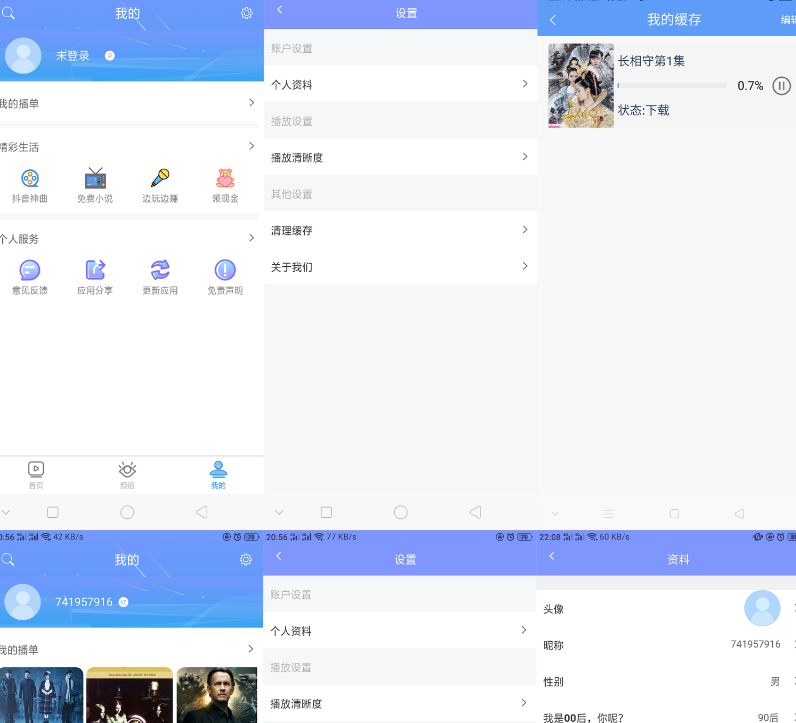This screenshot has height=723, width=796.
Task: Open settings gear in bottom-left 我的 screen
Action: pos(246,560)
